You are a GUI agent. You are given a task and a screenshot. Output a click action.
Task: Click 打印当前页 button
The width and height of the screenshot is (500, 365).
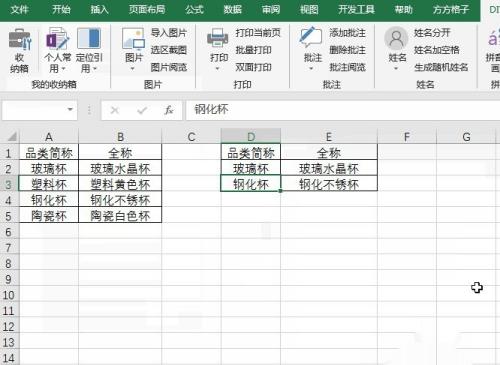pos(258,33)
